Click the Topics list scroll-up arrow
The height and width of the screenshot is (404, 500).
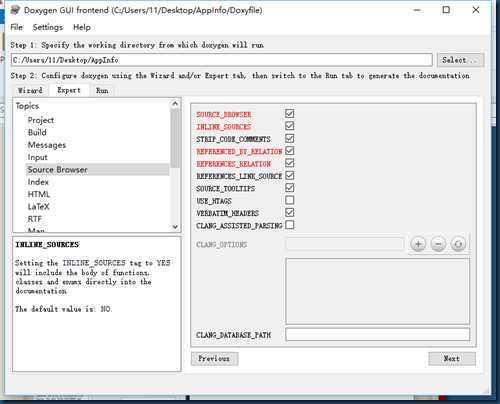pyautogui.click(x=175, y=104)
